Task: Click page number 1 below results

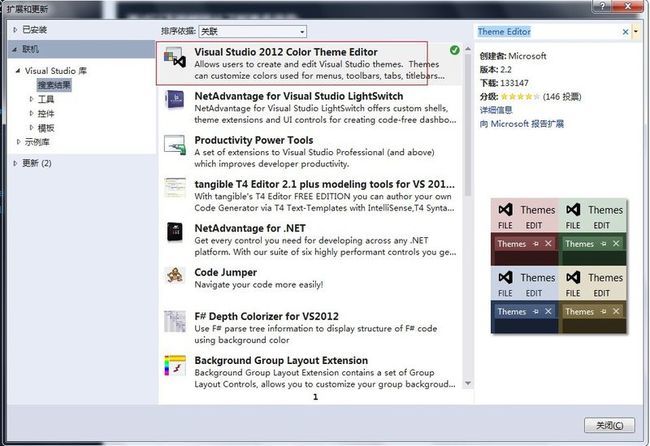Action: (x=315, y=397)
